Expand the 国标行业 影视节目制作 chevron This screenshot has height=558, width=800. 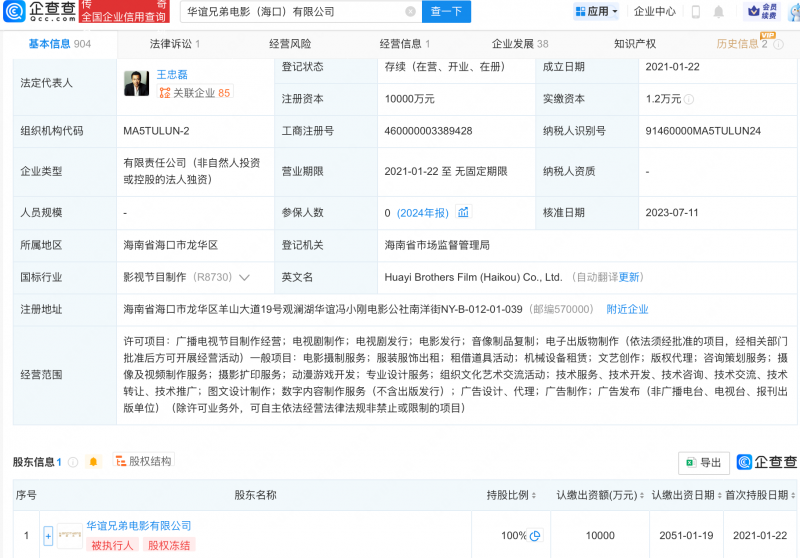[x=244, y=277]
